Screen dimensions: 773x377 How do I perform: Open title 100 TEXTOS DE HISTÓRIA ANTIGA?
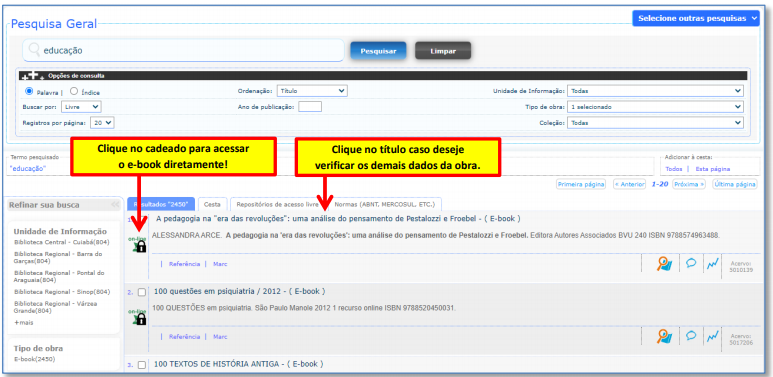pyautogui.click(x=239, y=364)
